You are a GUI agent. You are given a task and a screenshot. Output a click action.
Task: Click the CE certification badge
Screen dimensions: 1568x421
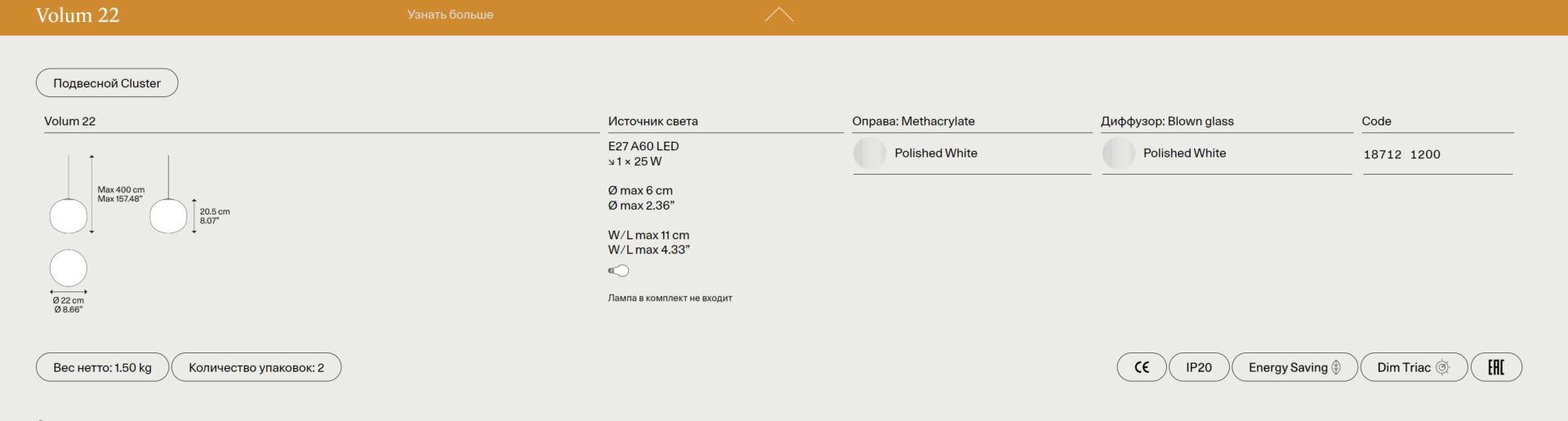click(x=1141, y=367)
